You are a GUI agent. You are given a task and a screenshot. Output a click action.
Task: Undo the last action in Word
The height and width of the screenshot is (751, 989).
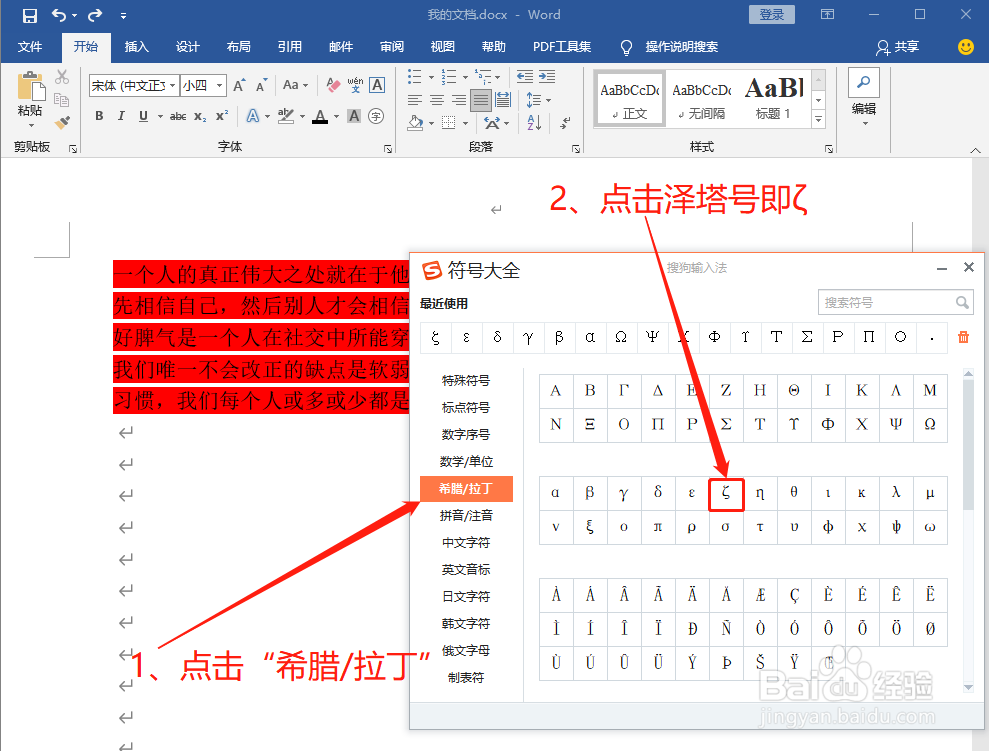coord(59,15)
